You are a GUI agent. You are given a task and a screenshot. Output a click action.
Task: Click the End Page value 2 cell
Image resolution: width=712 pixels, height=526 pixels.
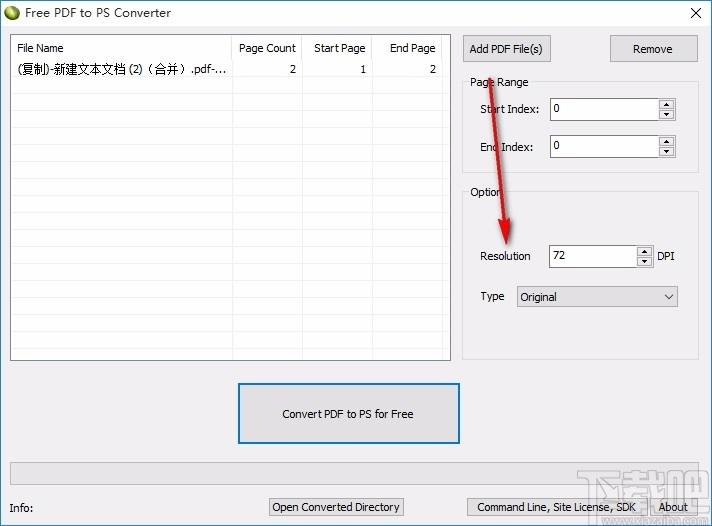click(x=407, y=69)
